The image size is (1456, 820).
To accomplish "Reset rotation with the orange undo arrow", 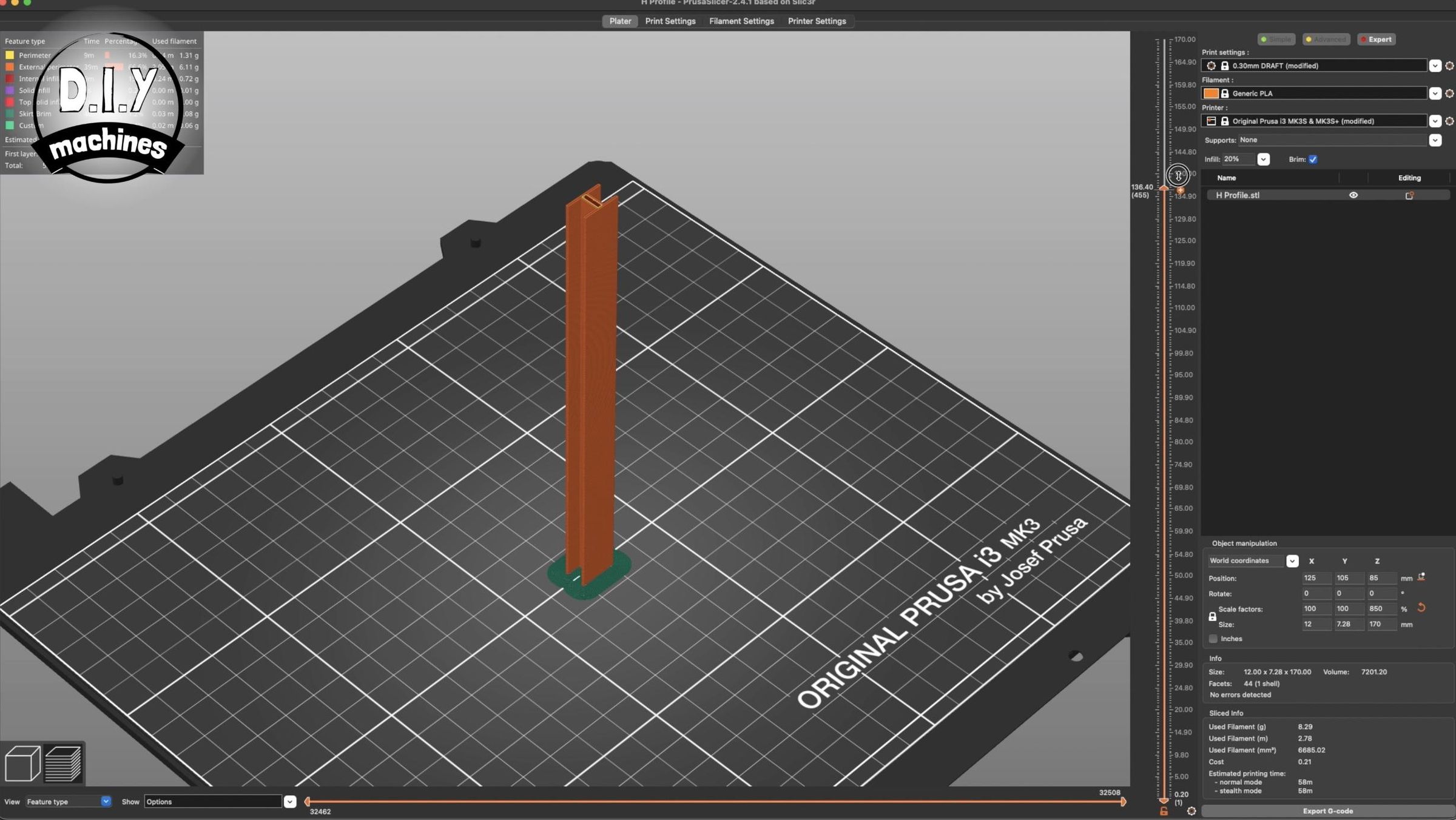I will click(1420, 607).
